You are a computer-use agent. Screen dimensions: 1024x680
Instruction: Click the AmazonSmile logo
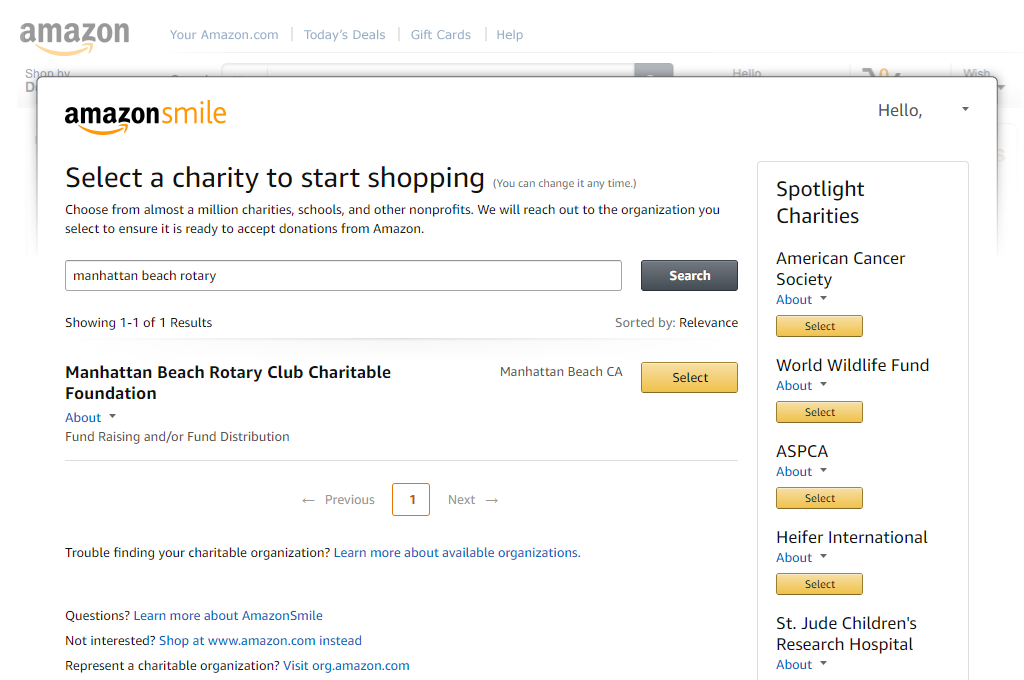pos(146,116)
